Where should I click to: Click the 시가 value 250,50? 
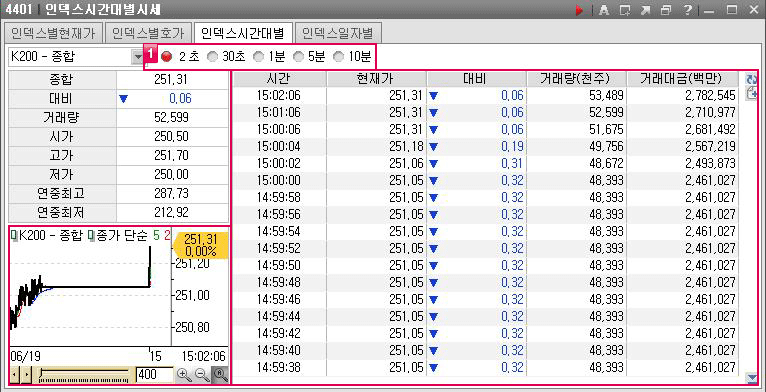click(x=172, y=137)
